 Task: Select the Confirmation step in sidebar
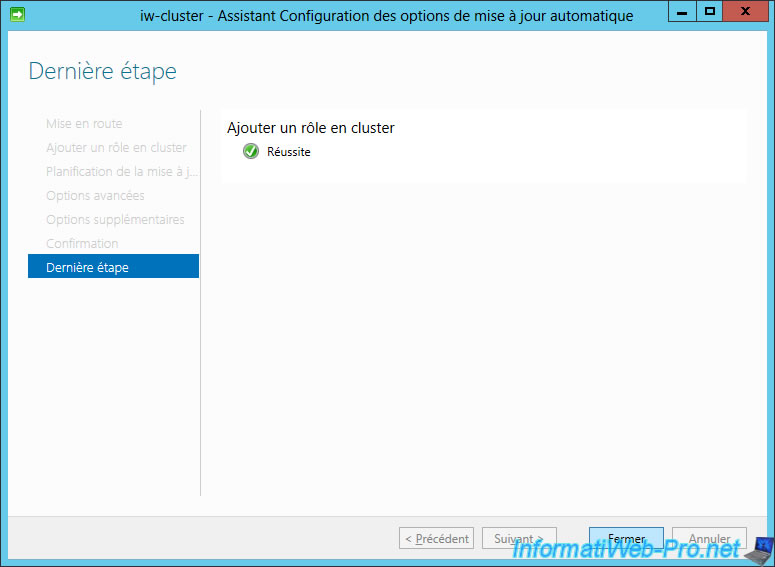(x=82, y=243)
